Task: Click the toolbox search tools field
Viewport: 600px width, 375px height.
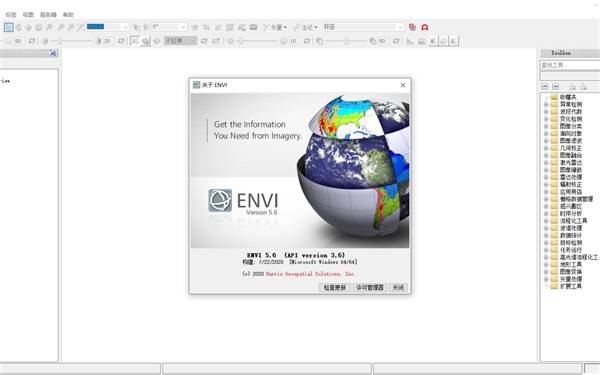Action: click(570, 65)
